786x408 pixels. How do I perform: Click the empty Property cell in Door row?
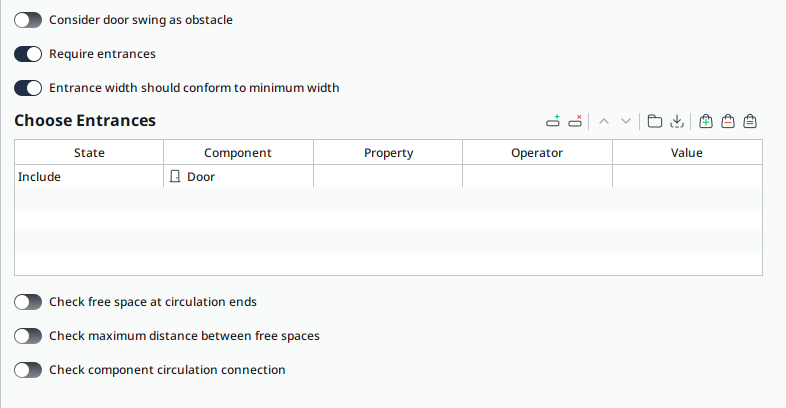(x=388, y=177)
